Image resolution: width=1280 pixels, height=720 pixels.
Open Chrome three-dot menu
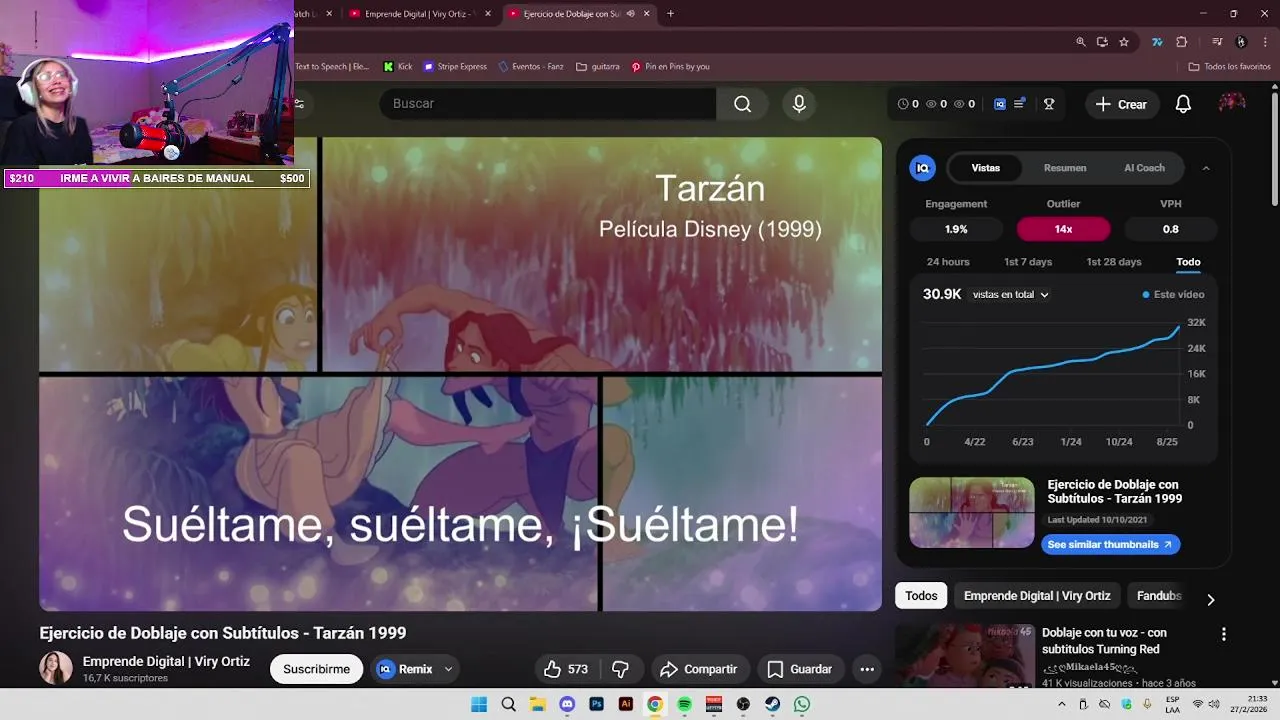point(1265,42)
